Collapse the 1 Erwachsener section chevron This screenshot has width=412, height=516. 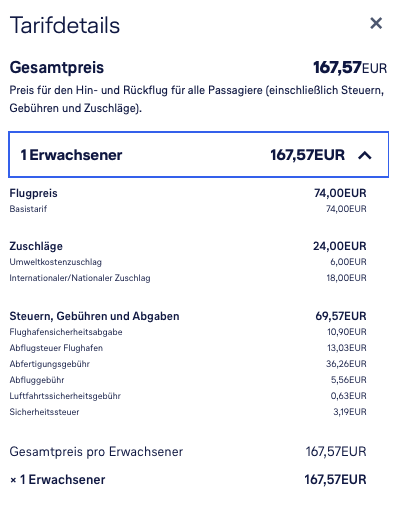click(x=365, y=155)
